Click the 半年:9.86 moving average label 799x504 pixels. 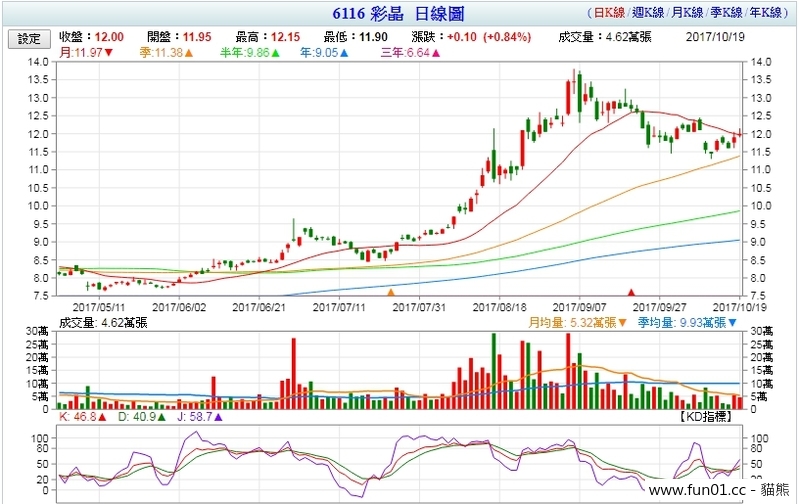(x=245, y=52)
